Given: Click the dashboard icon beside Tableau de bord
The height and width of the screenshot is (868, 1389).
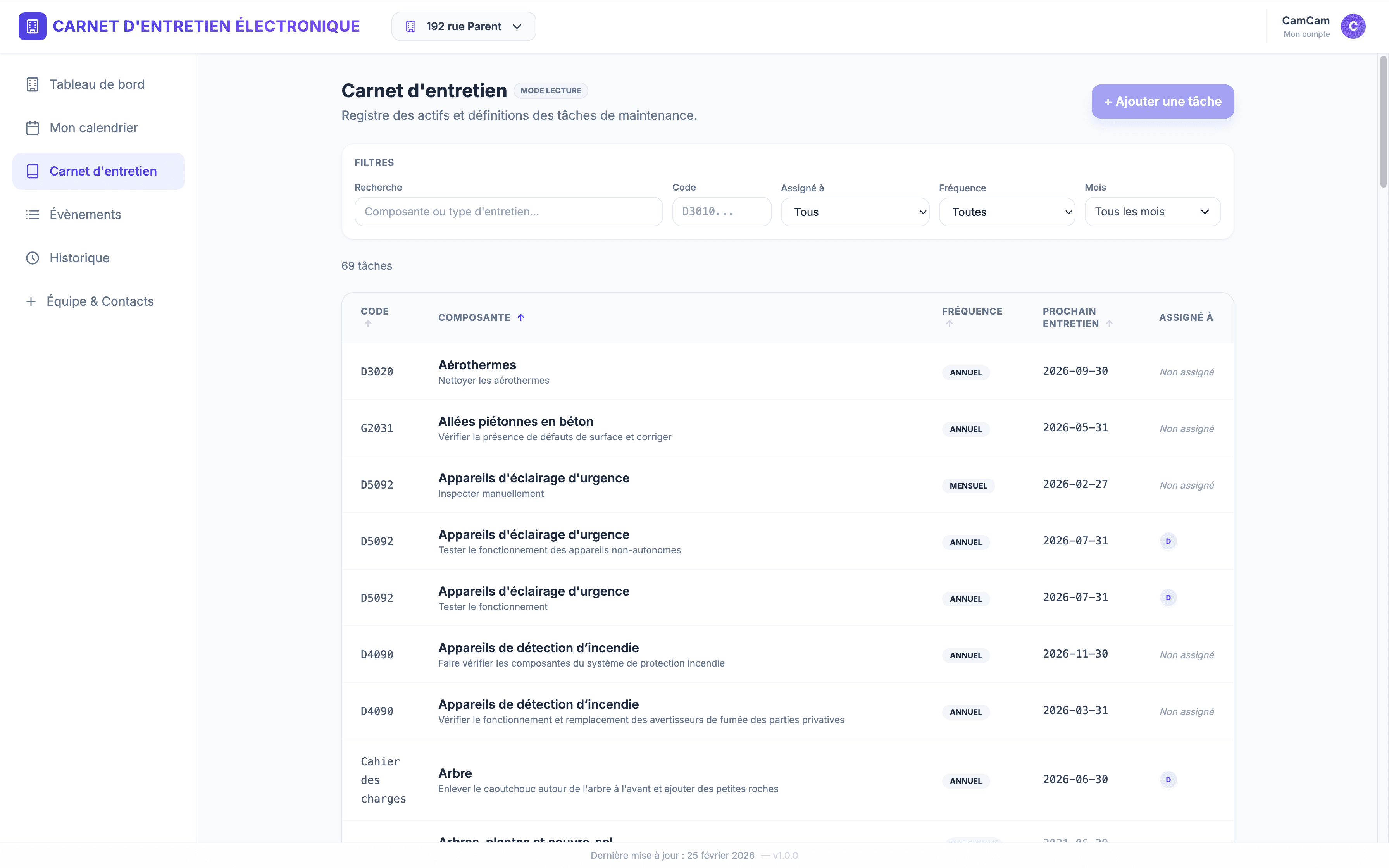Looking at the screenshot, I should [33, 84].
